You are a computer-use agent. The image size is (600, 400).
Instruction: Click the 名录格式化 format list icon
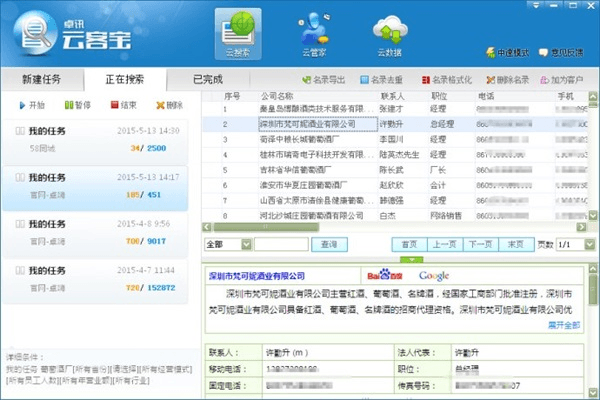pos(427,79)
